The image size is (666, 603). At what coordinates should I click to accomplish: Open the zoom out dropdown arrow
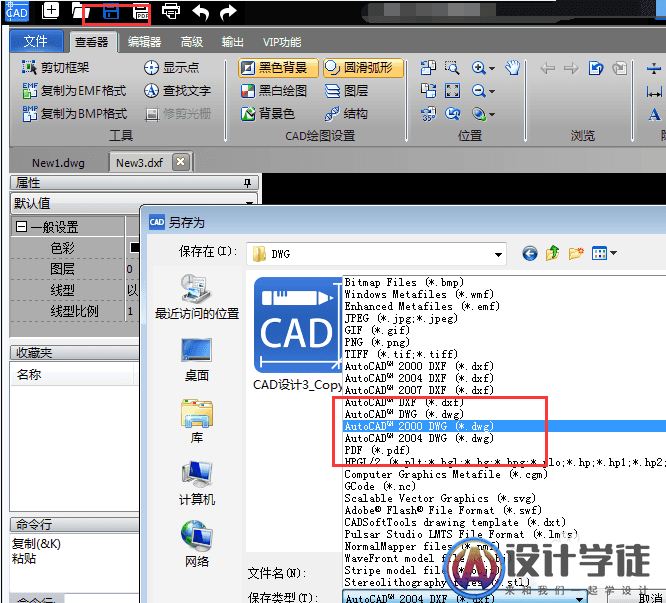click(492, 91)
